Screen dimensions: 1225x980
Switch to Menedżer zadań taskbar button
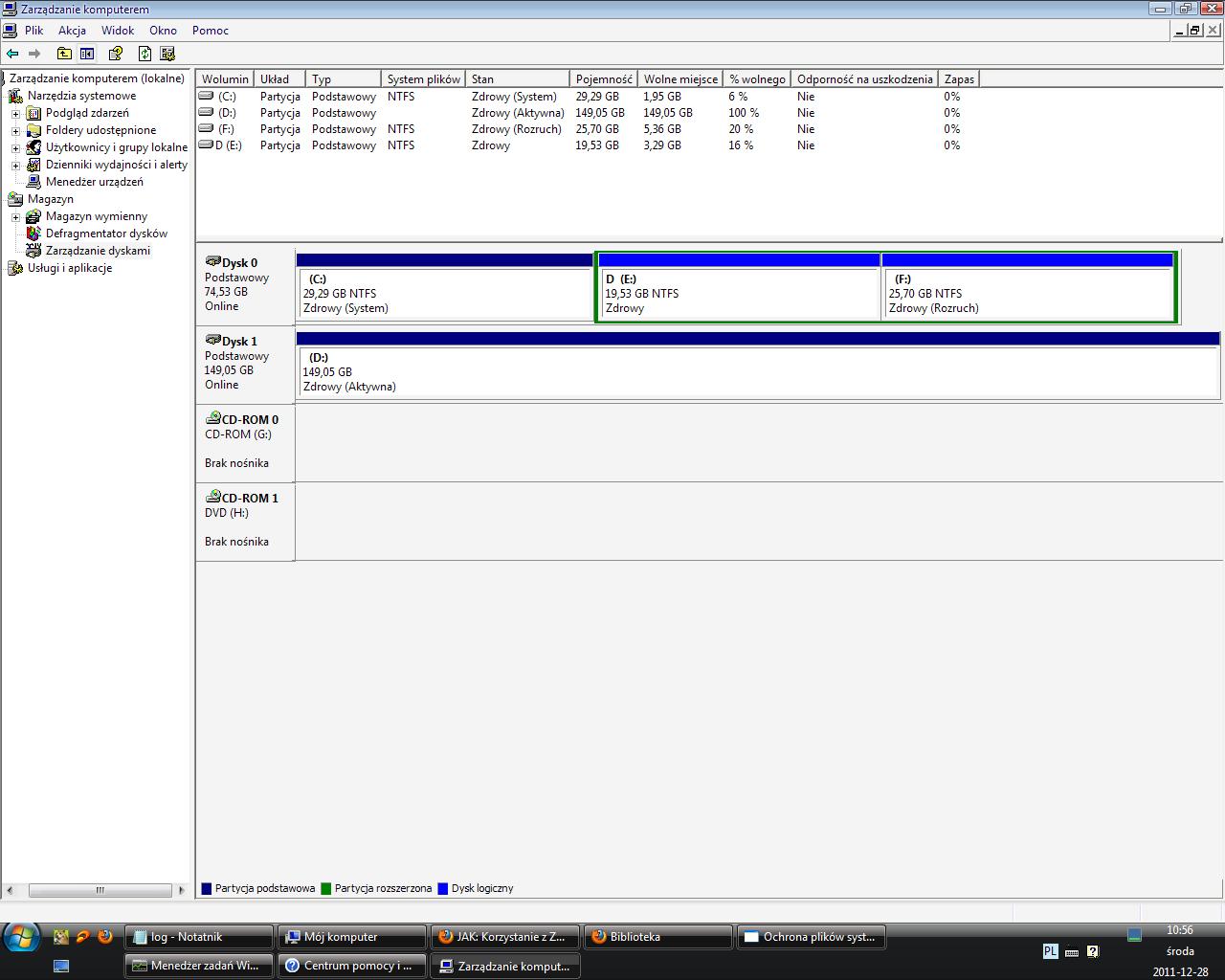(199, 966)
